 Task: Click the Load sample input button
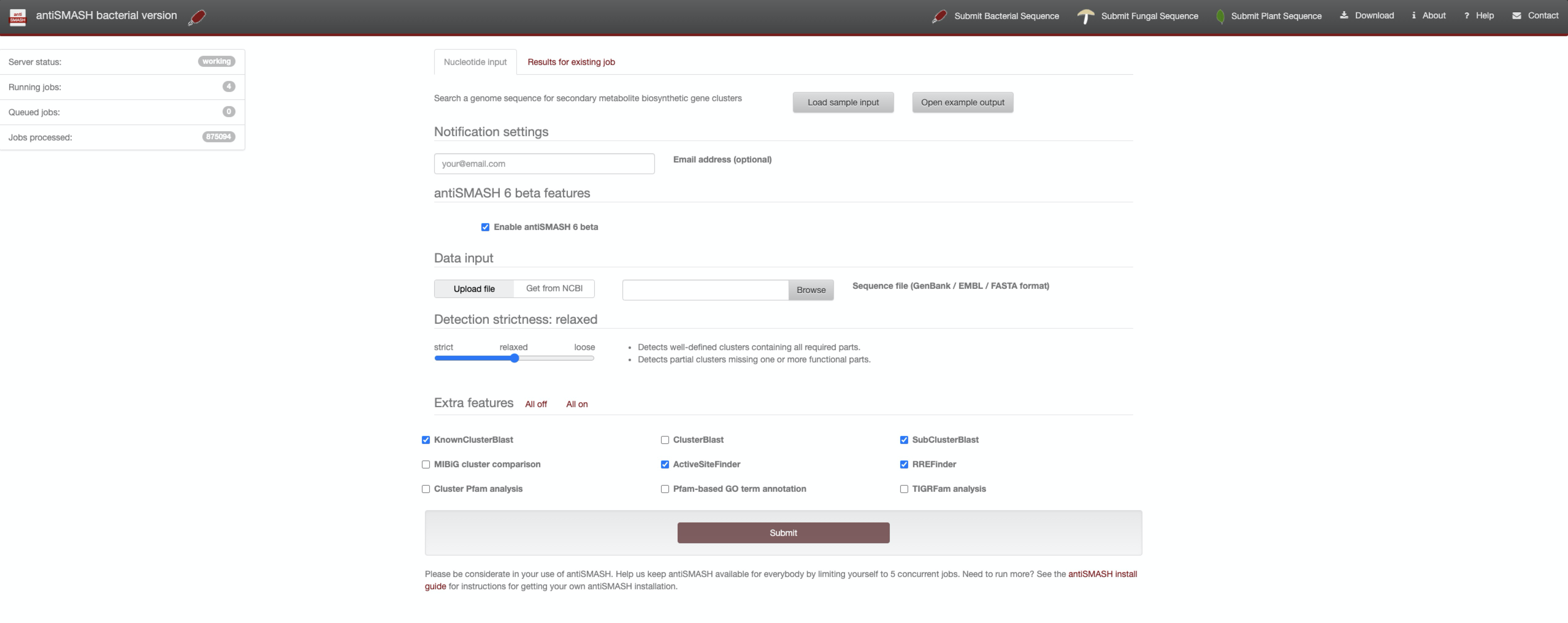pos(843,101)
